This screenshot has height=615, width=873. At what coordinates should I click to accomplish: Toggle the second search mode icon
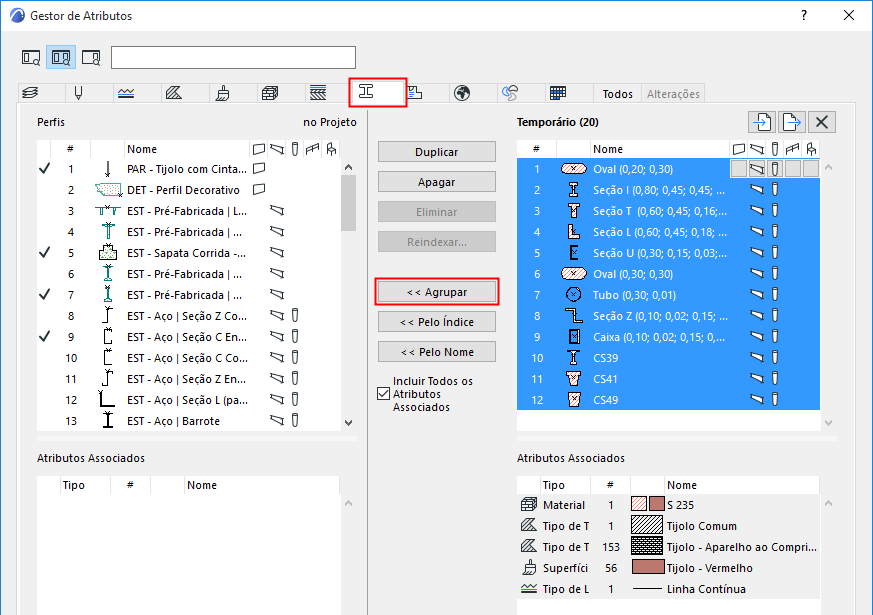point(61,57)
